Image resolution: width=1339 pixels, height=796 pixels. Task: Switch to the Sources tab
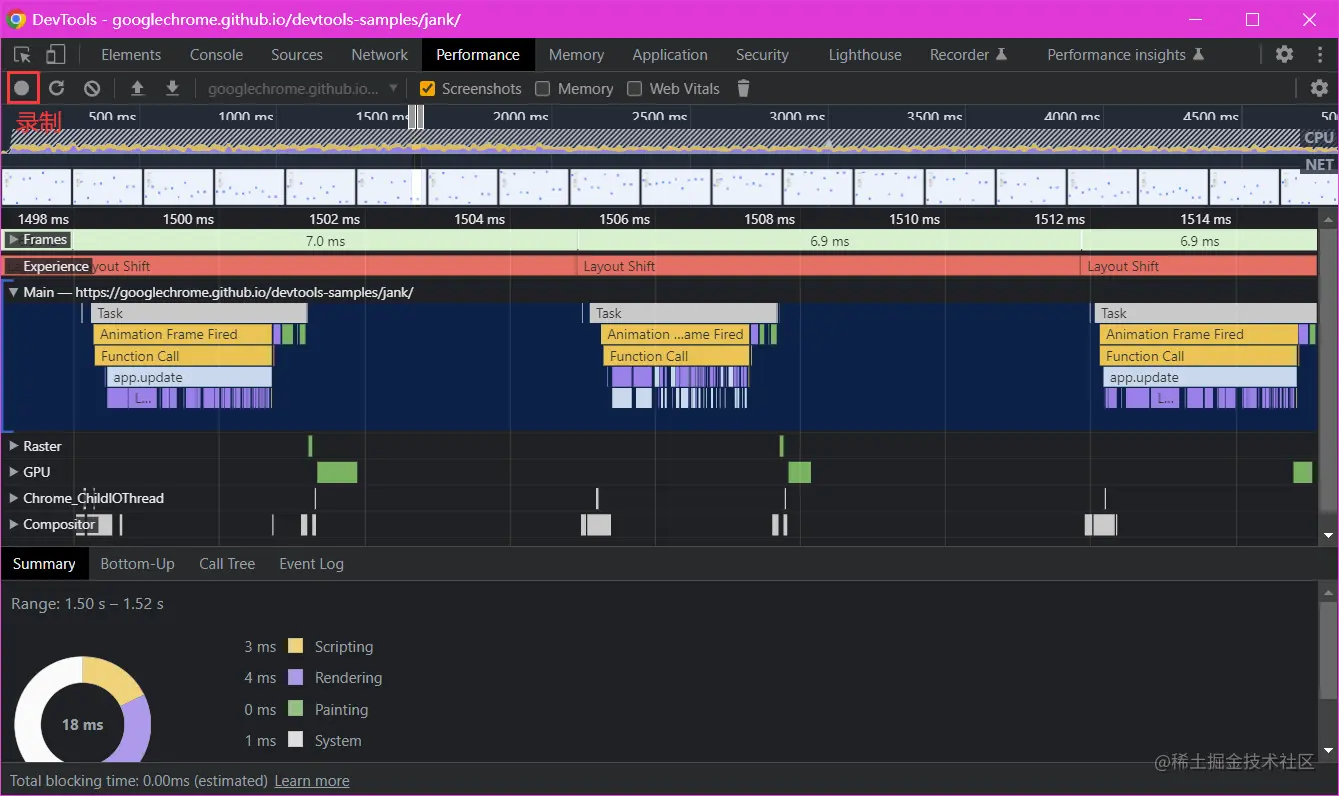tap(297, 54)
